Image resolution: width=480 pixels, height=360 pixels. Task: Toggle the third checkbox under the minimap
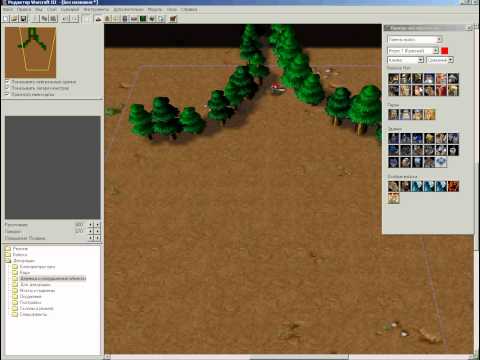pos(7,94)
